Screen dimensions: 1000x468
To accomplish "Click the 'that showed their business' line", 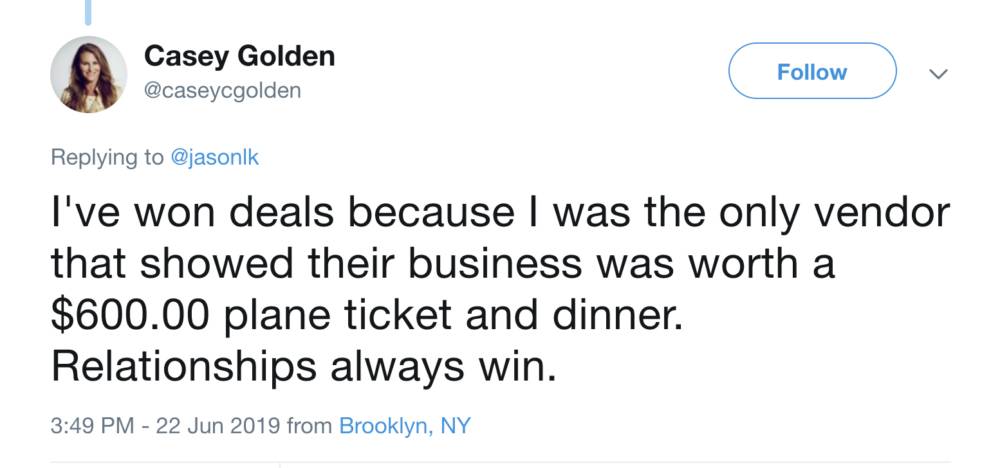I will coord(316,264).
